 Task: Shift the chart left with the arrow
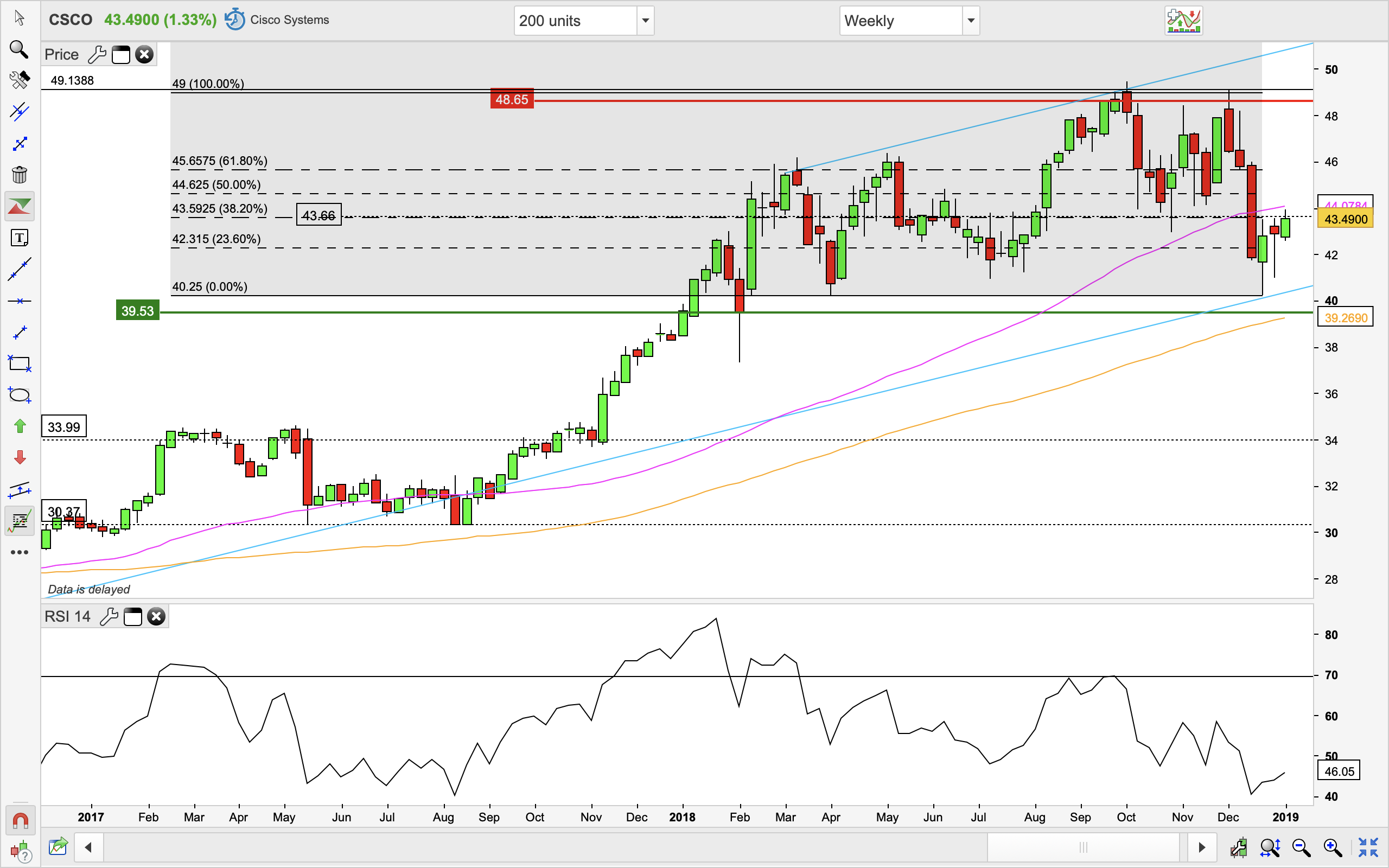88,847
